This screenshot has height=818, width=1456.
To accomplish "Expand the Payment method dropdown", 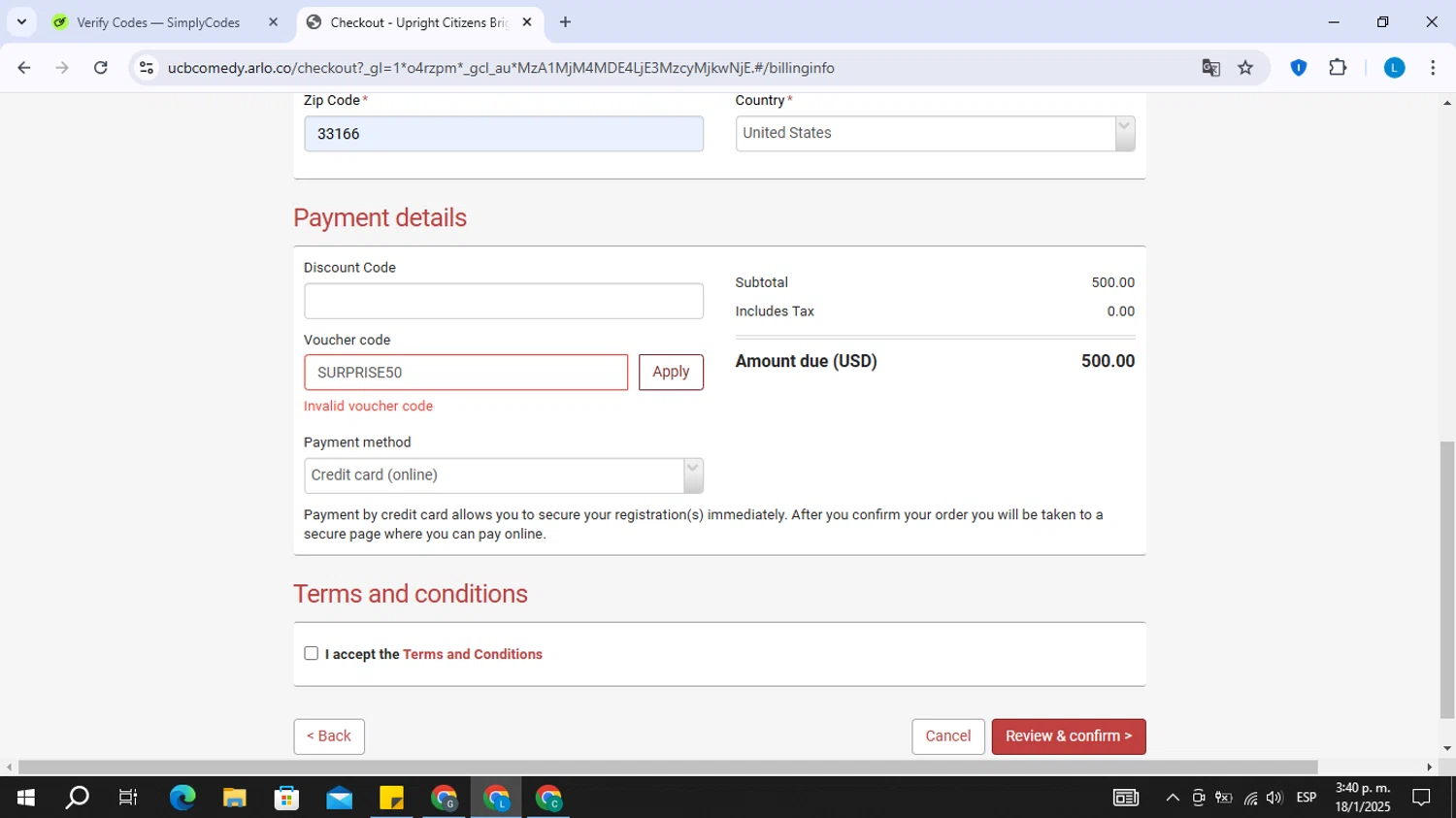I will pyautogui.click(x=504, y=475).
